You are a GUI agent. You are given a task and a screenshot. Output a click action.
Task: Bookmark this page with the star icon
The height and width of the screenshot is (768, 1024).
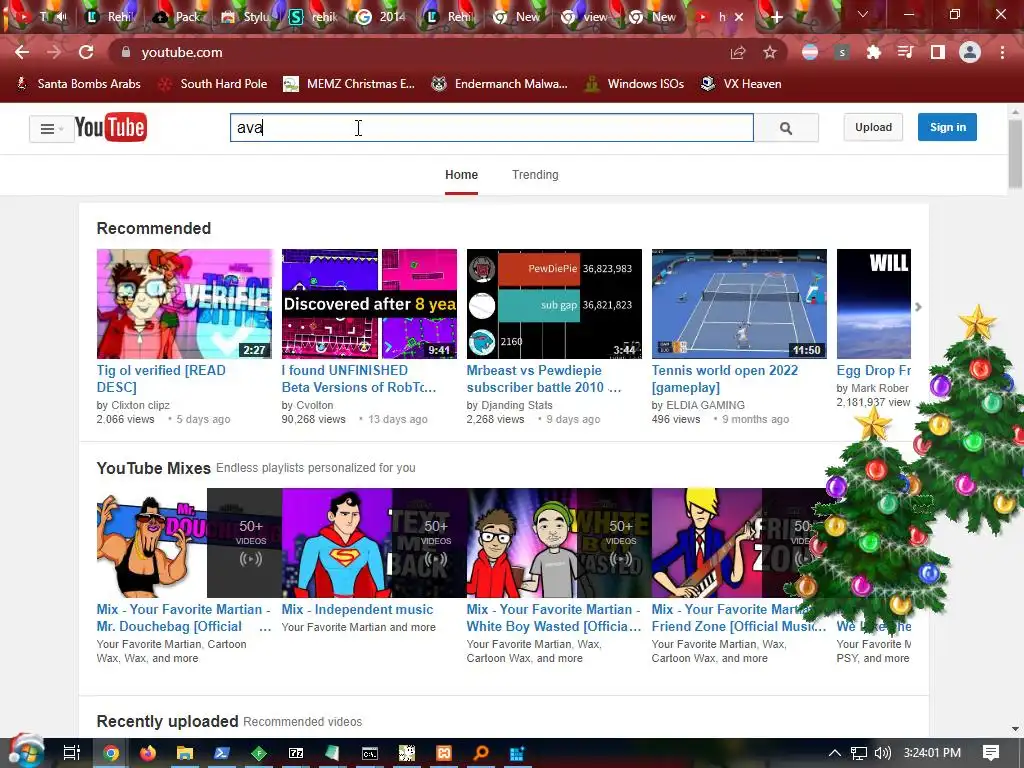pyautogui.click(x=770, y=52)
